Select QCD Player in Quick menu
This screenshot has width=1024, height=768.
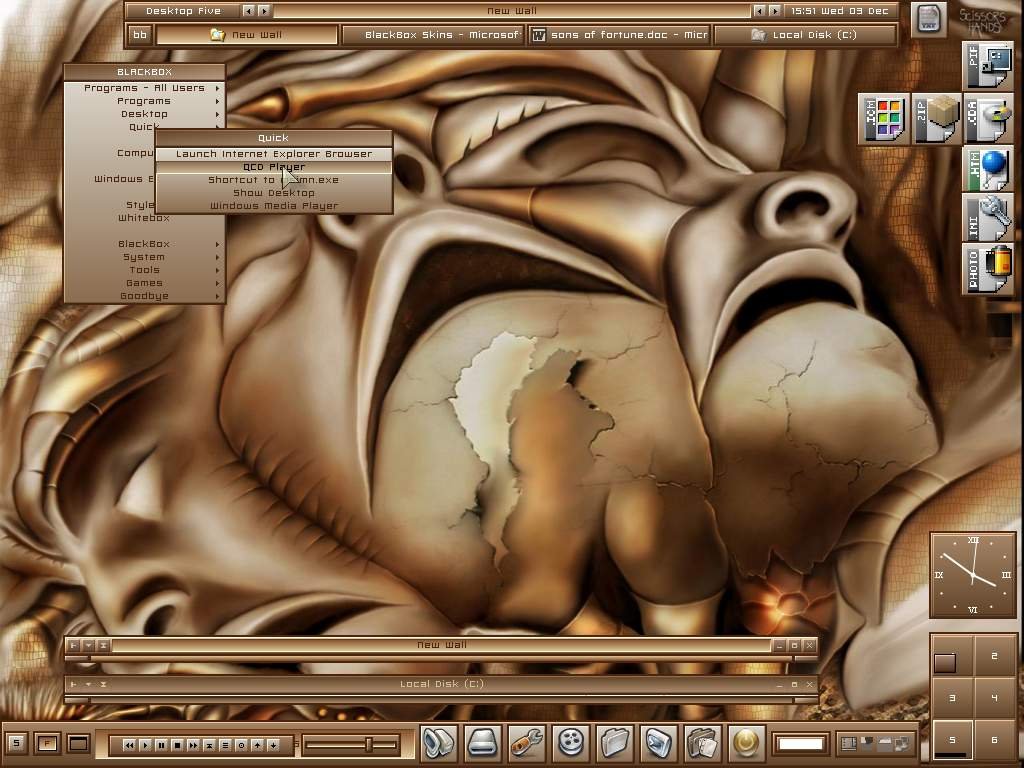tap(274, 167)
